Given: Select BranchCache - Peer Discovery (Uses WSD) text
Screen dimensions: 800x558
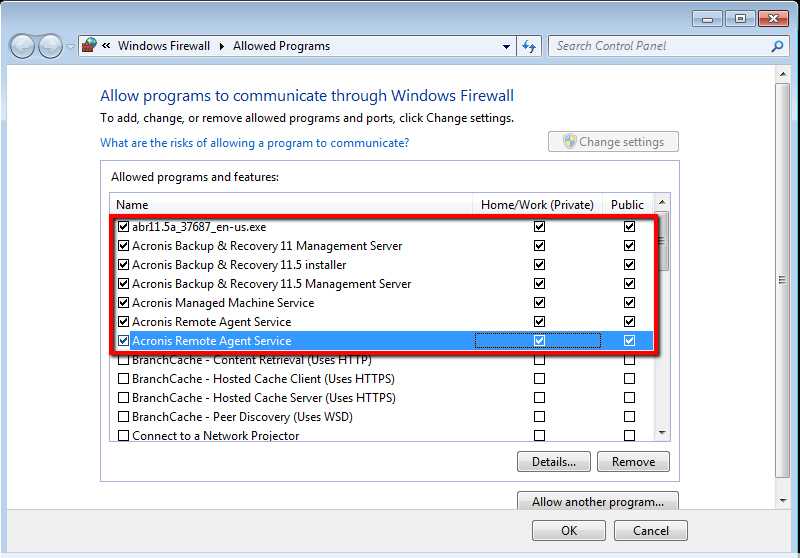Looking at the screenshot, I should [242, 417].
